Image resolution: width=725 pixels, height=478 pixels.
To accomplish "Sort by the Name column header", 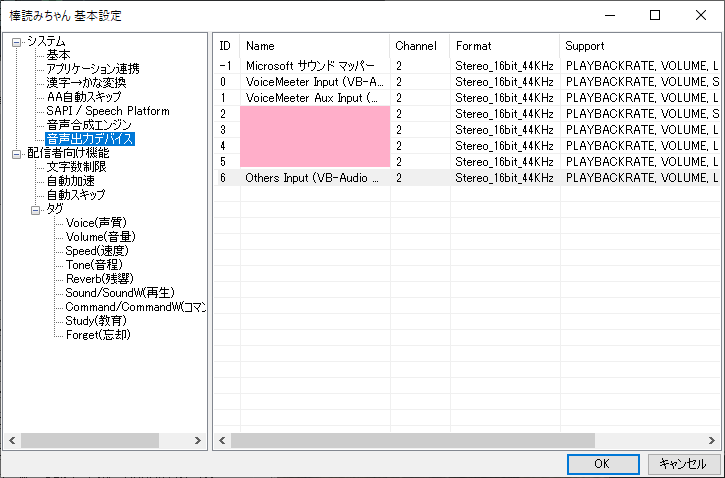I will (x=315, y=46).
